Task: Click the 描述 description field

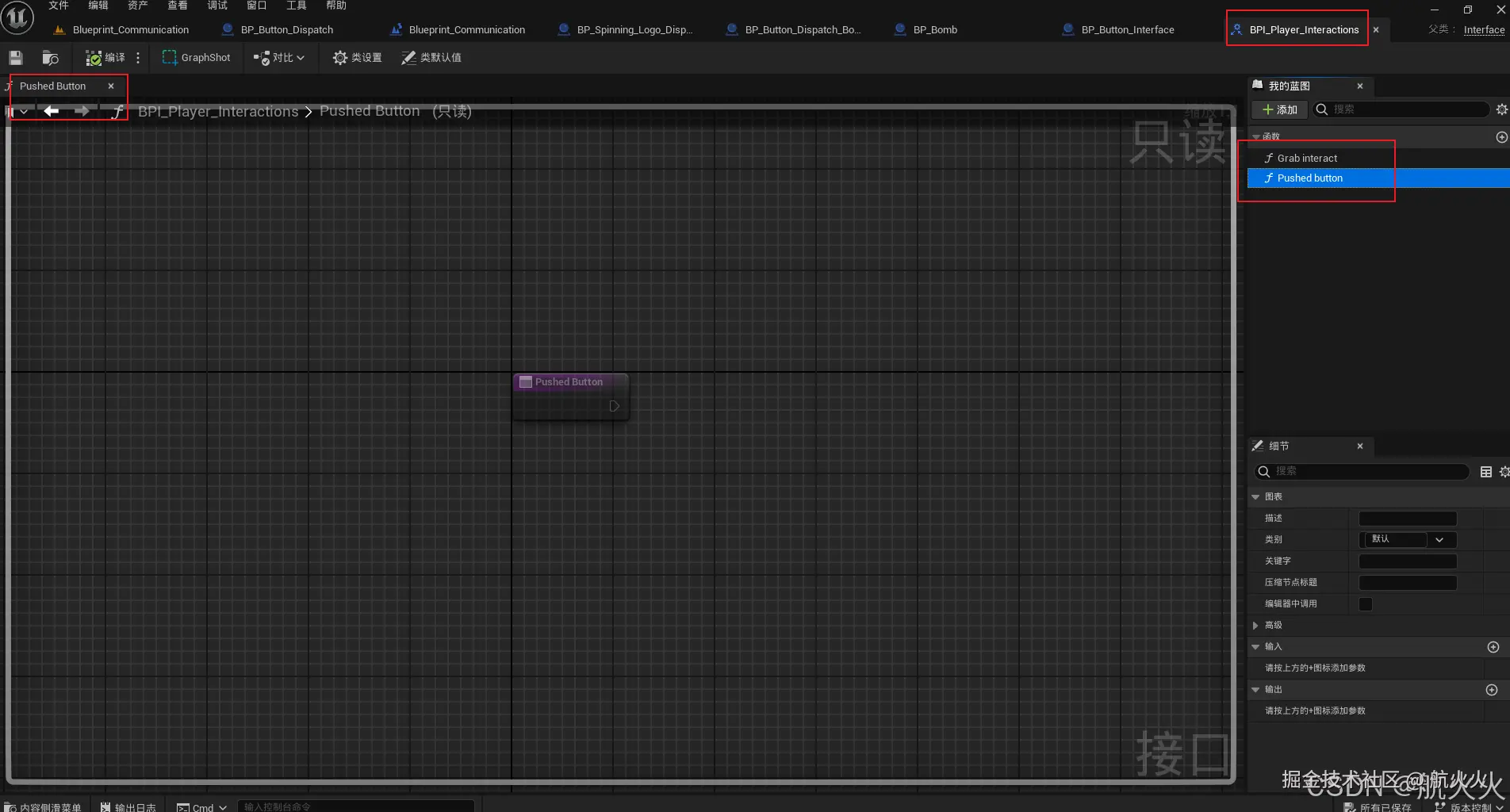Action: coord(1408,518)
